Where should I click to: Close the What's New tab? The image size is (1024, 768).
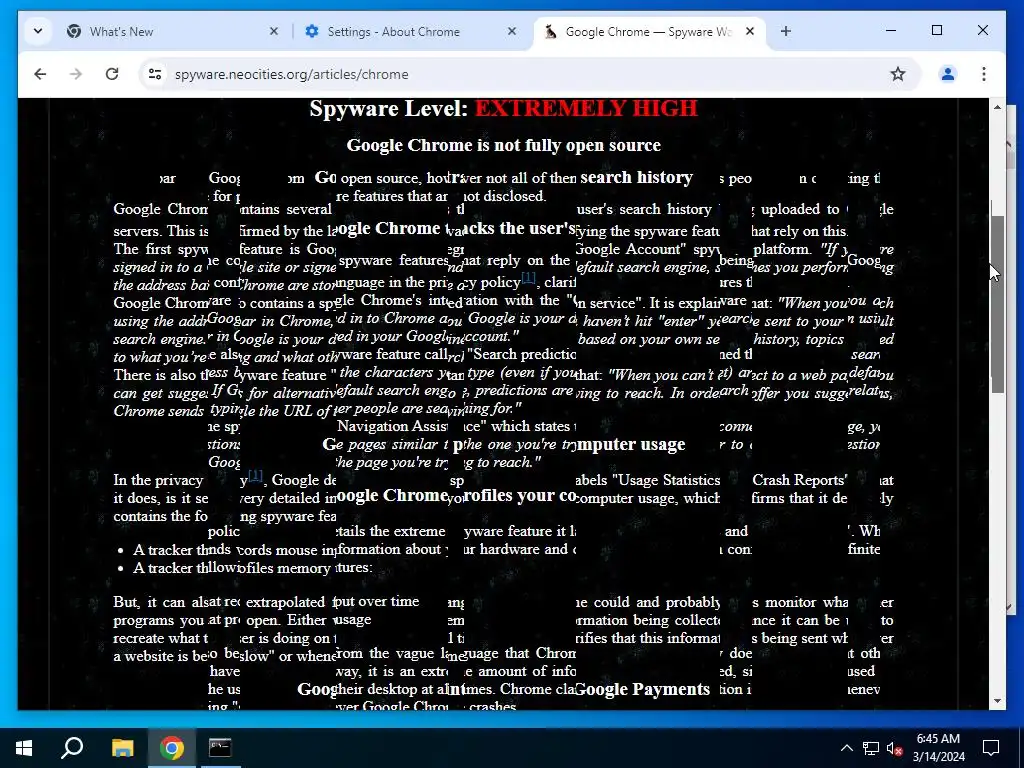(274, 31)
